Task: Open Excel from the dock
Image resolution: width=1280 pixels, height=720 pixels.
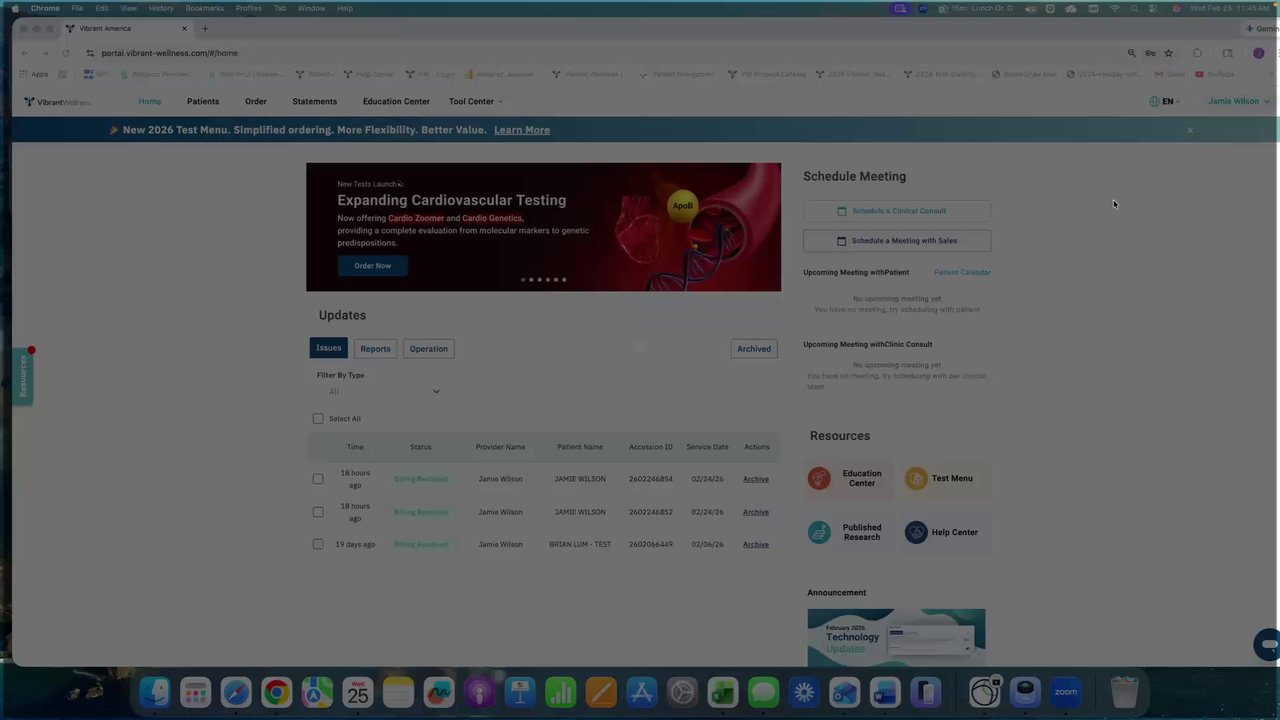Action: 722,692
